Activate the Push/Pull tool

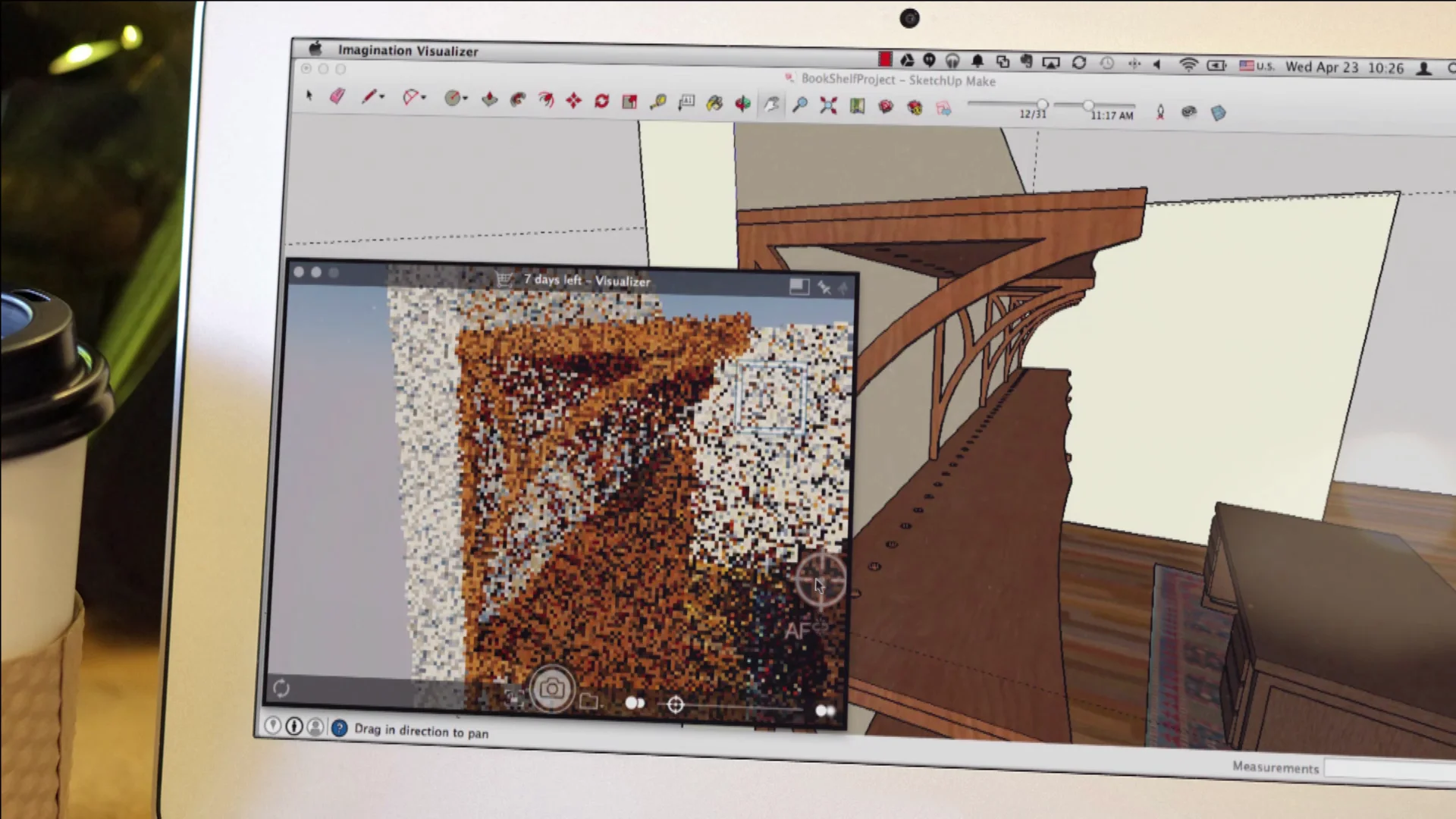489,99
